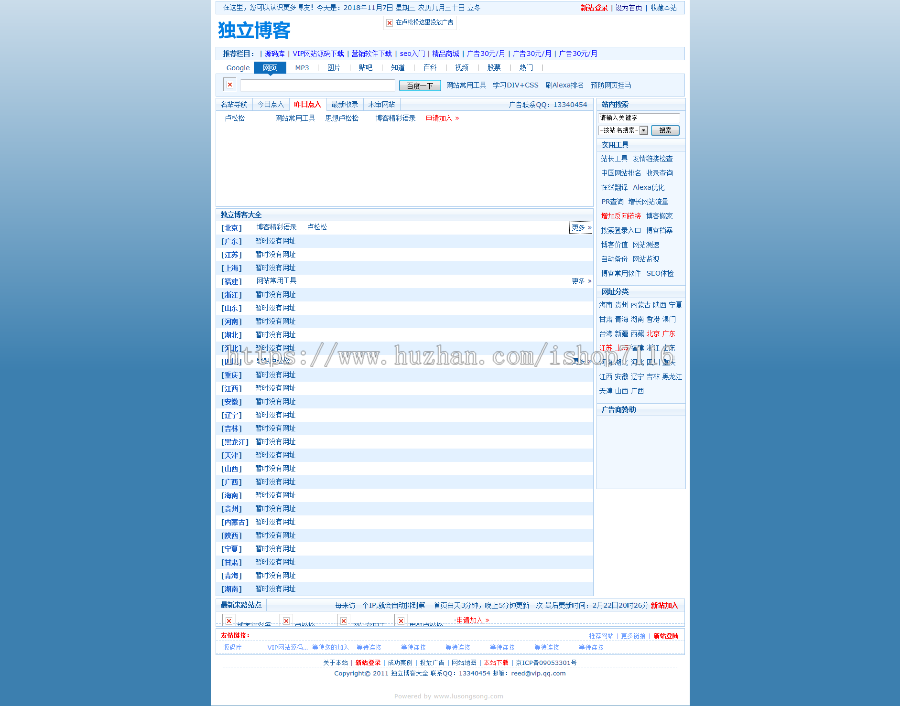Open the 学习DIV+CSS link
Screen dimensions: 900x706
pos(515,85)
